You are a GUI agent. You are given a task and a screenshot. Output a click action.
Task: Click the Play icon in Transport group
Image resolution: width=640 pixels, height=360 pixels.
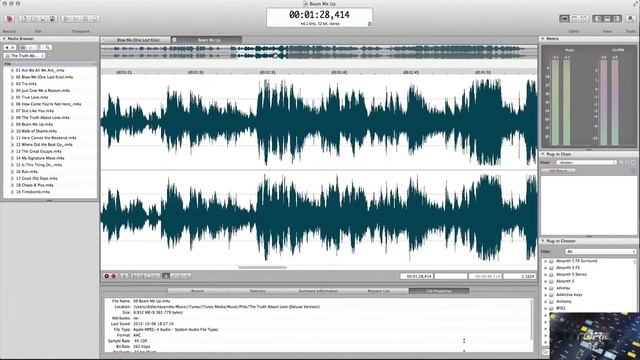click(x=76, y=19)
